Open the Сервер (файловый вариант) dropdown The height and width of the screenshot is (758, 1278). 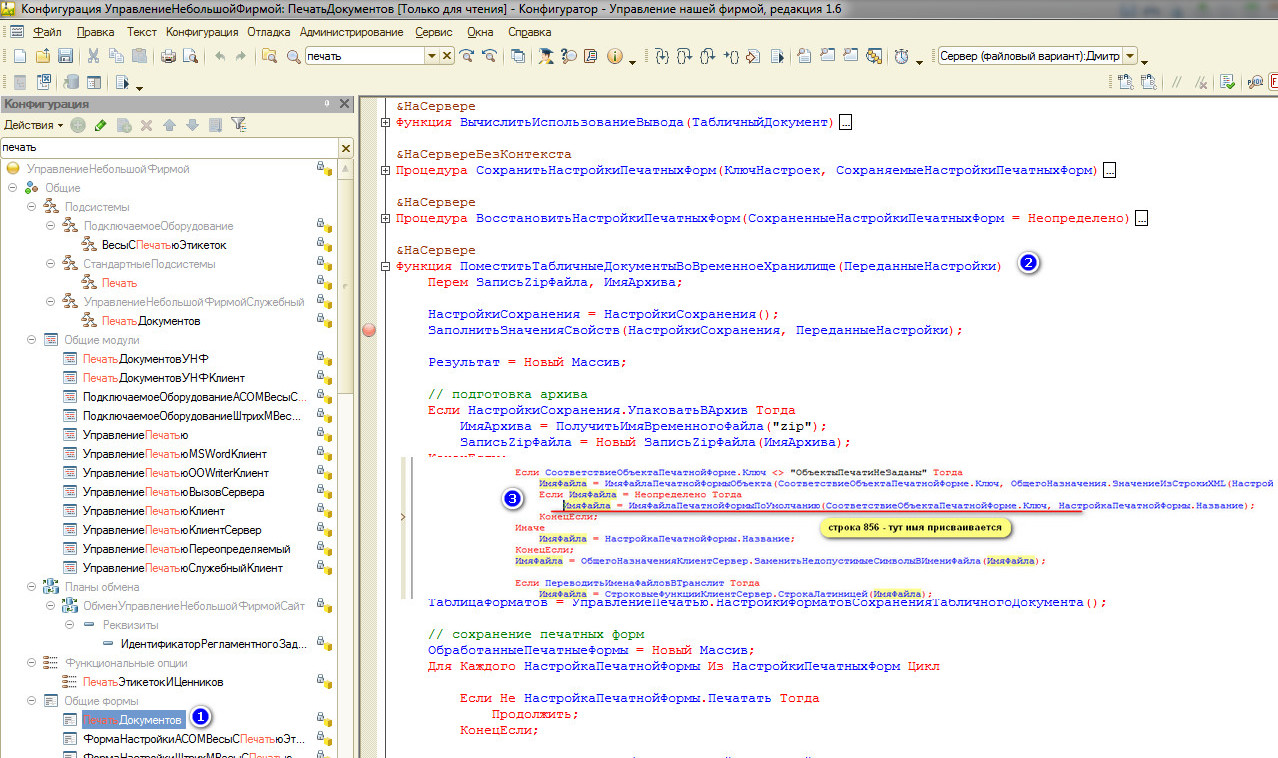(1130, 56)
